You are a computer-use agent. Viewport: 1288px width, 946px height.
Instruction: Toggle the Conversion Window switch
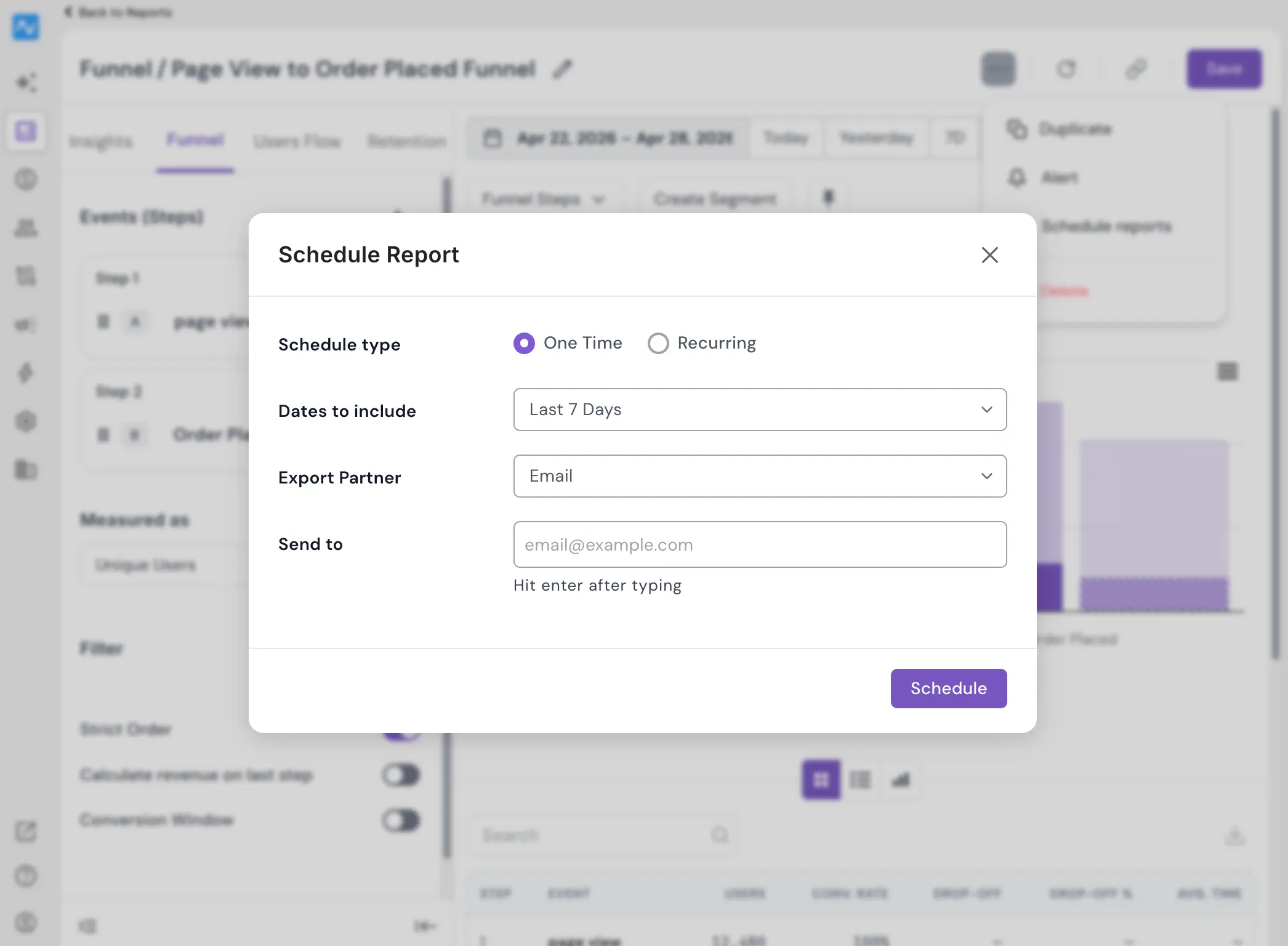tap(401, 820)
